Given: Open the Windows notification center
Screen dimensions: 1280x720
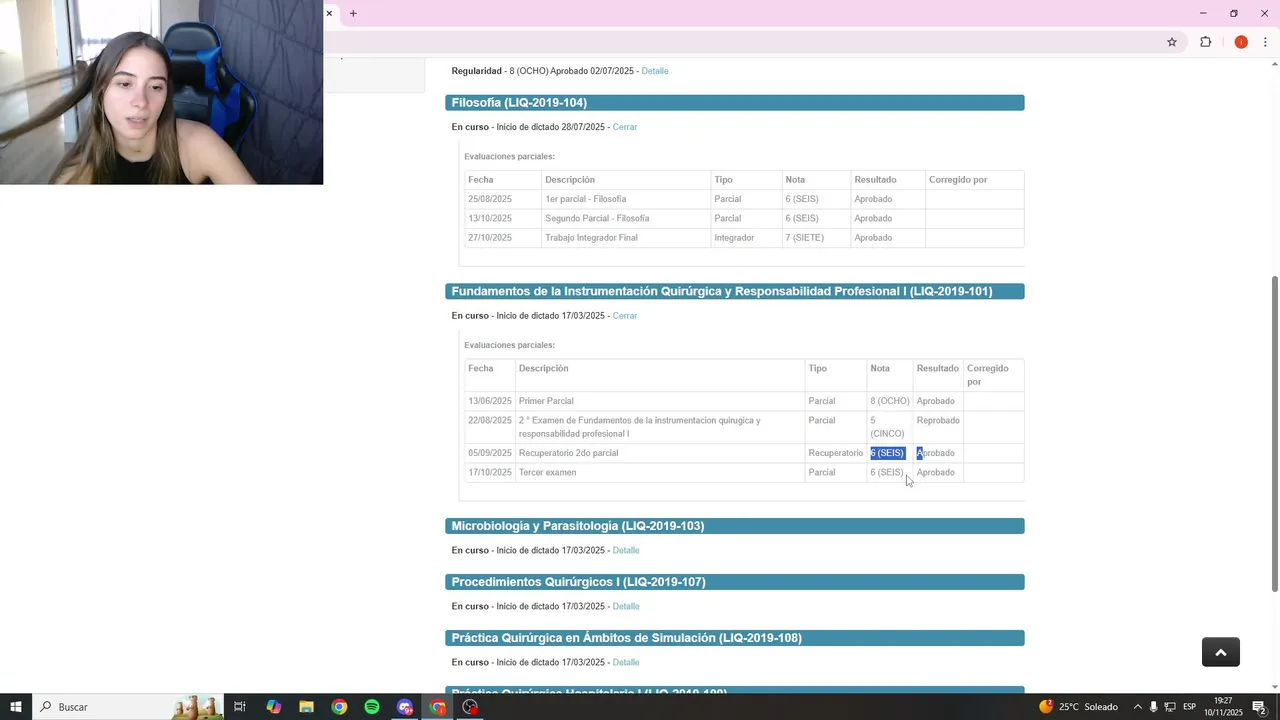Looking at the screenshot, I should (1259, 707).
